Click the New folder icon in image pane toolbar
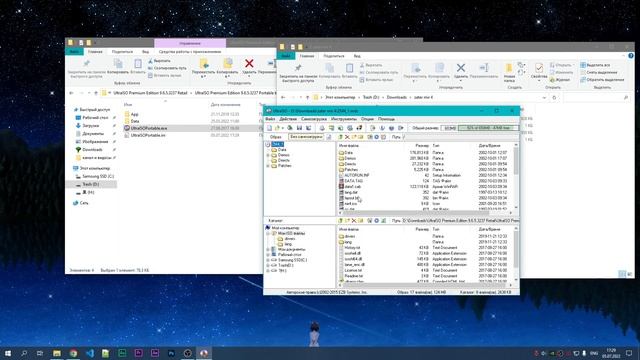 (x=353, y=137)
